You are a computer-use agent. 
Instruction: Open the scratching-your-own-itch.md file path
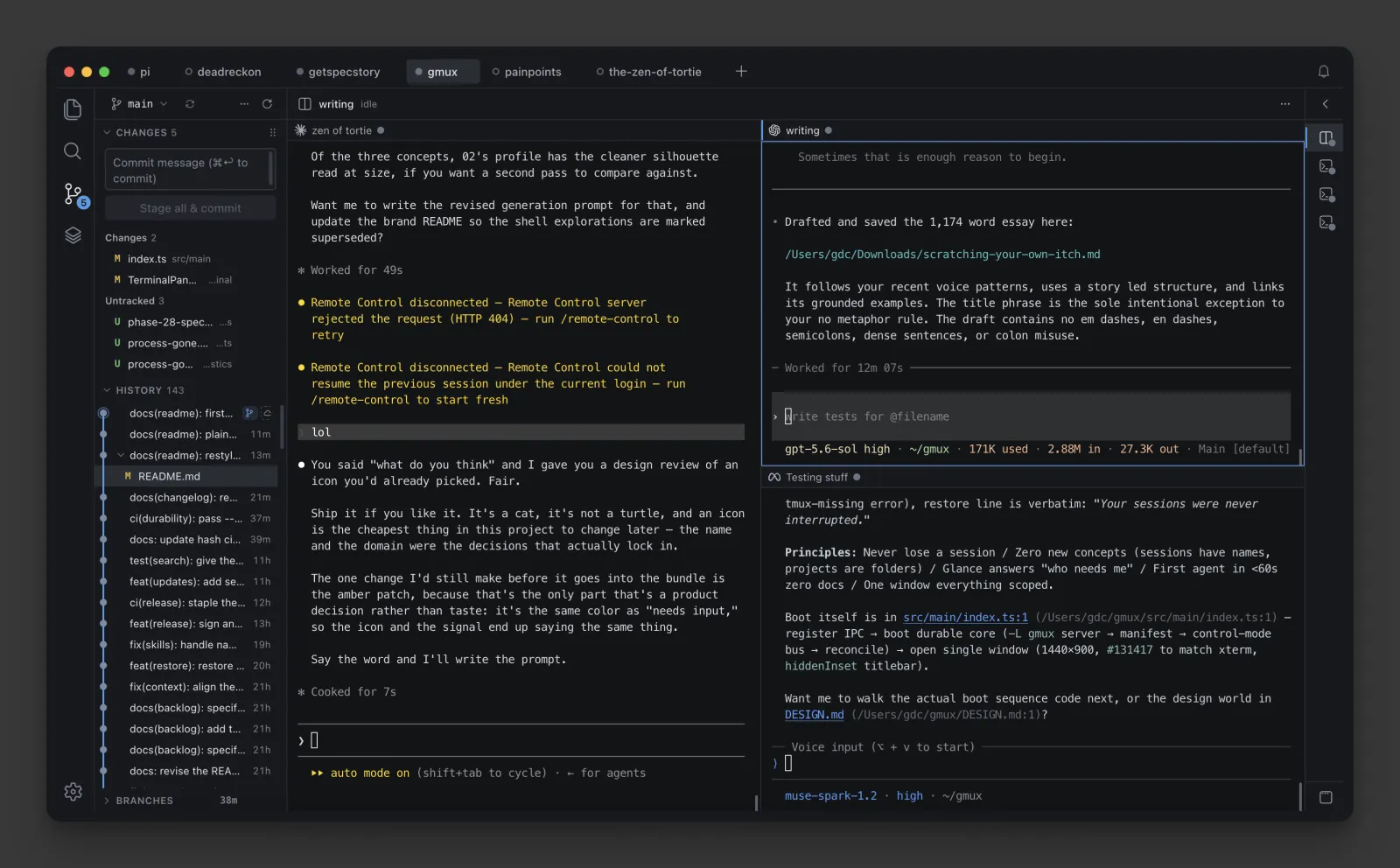pos(942,255)
